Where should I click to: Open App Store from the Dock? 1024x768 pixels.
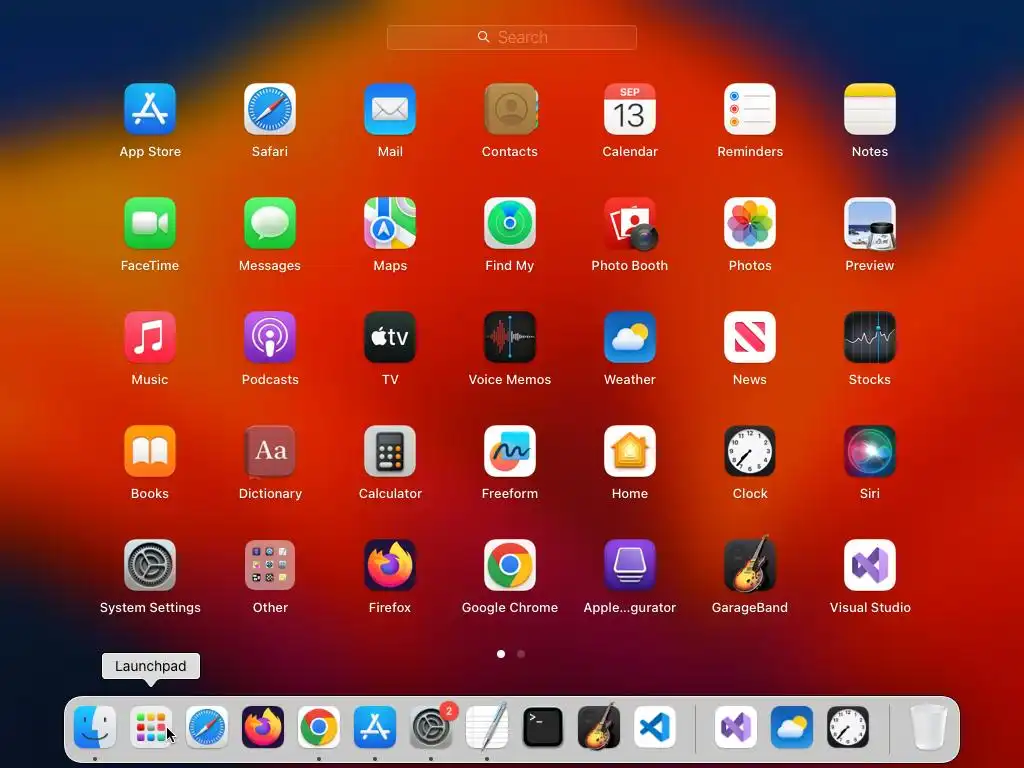pos(375,727)
